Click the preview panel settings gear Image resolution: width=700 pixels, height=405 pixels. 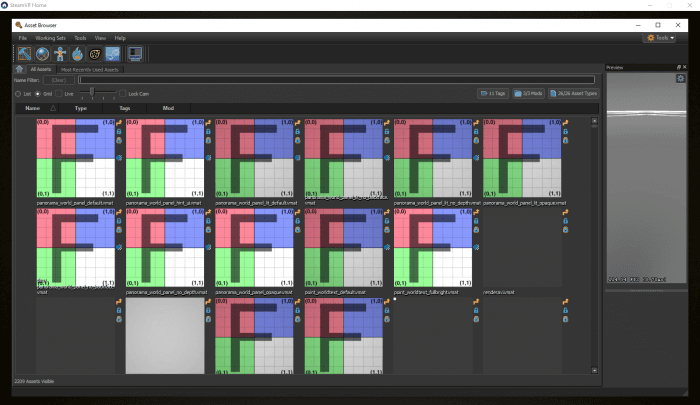point(680,79)
